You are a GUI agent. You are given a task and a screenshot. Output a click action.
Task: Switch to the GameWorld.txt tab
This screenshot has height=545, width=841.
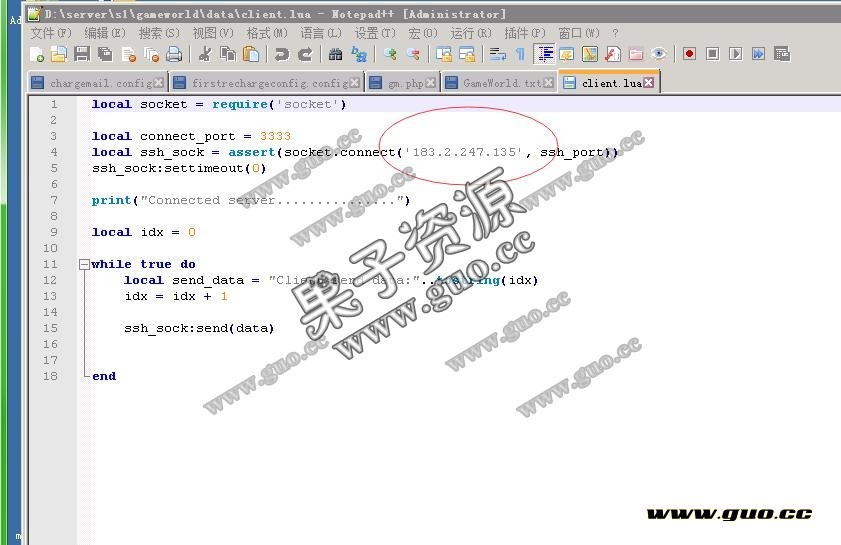point(501,83)
